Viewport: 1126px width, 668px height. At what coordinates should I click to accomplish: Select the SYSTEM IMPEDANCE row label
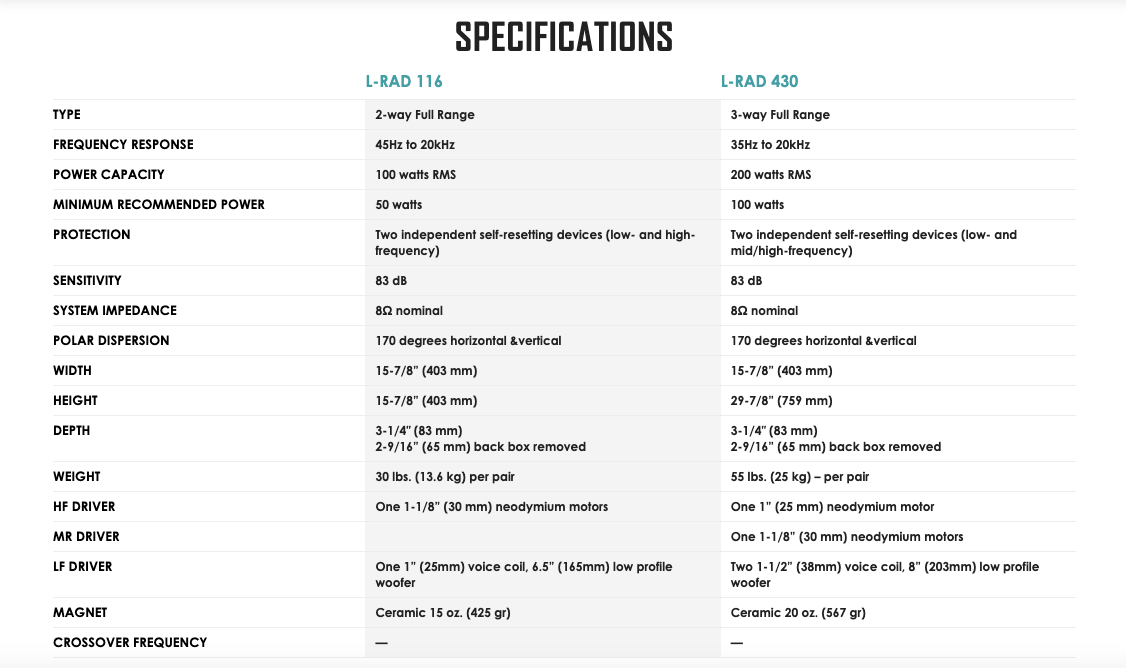[115, 311]
